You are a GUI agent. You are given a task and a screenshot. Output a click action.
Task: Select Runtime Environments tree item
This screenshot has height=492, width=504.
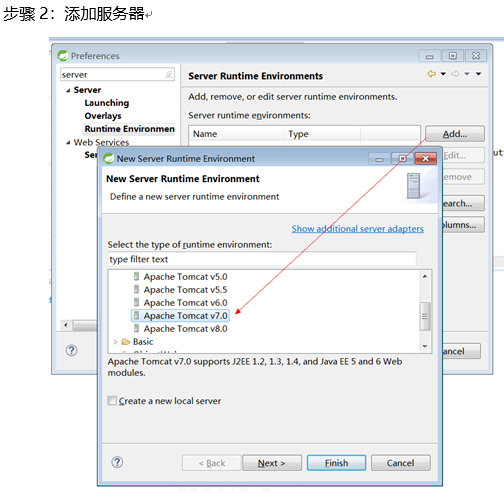tap(129, 129)
